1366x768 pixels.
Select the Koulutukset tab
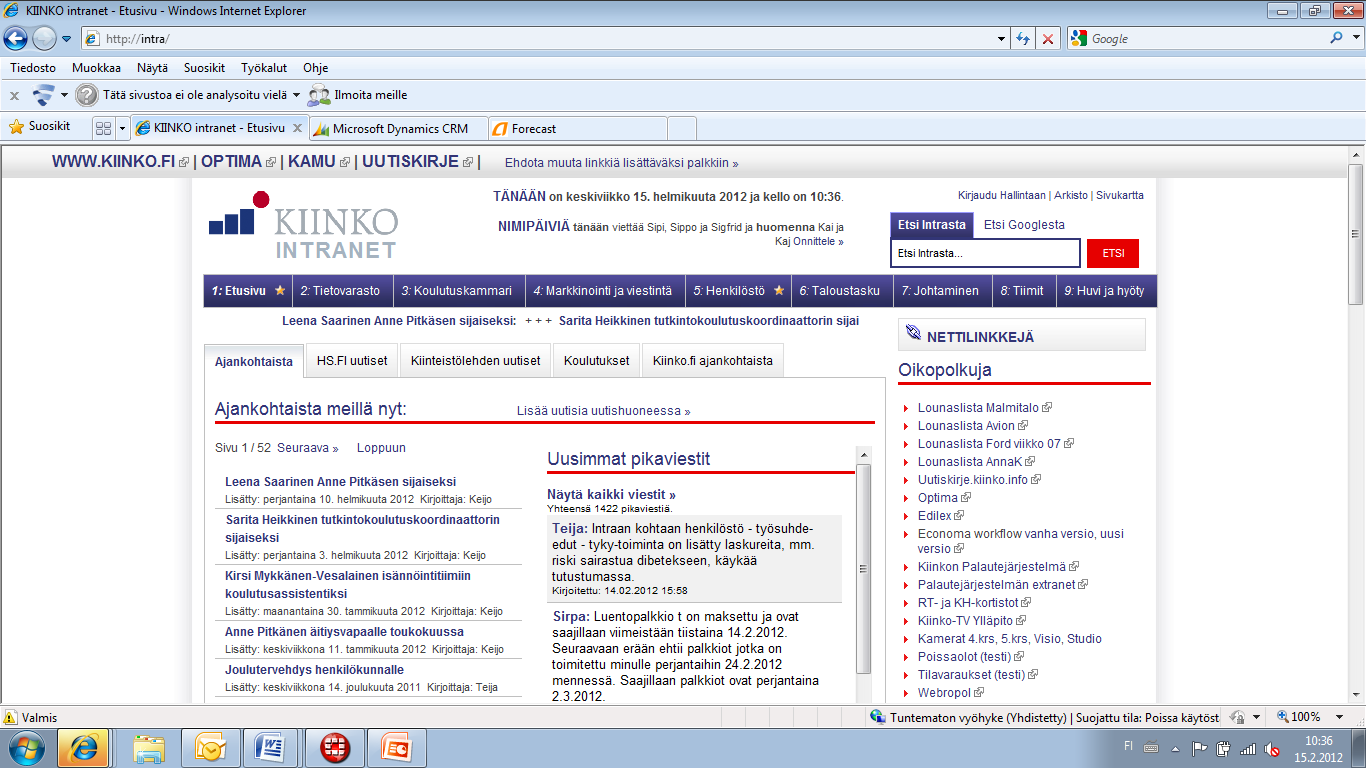tap(597, 361)
